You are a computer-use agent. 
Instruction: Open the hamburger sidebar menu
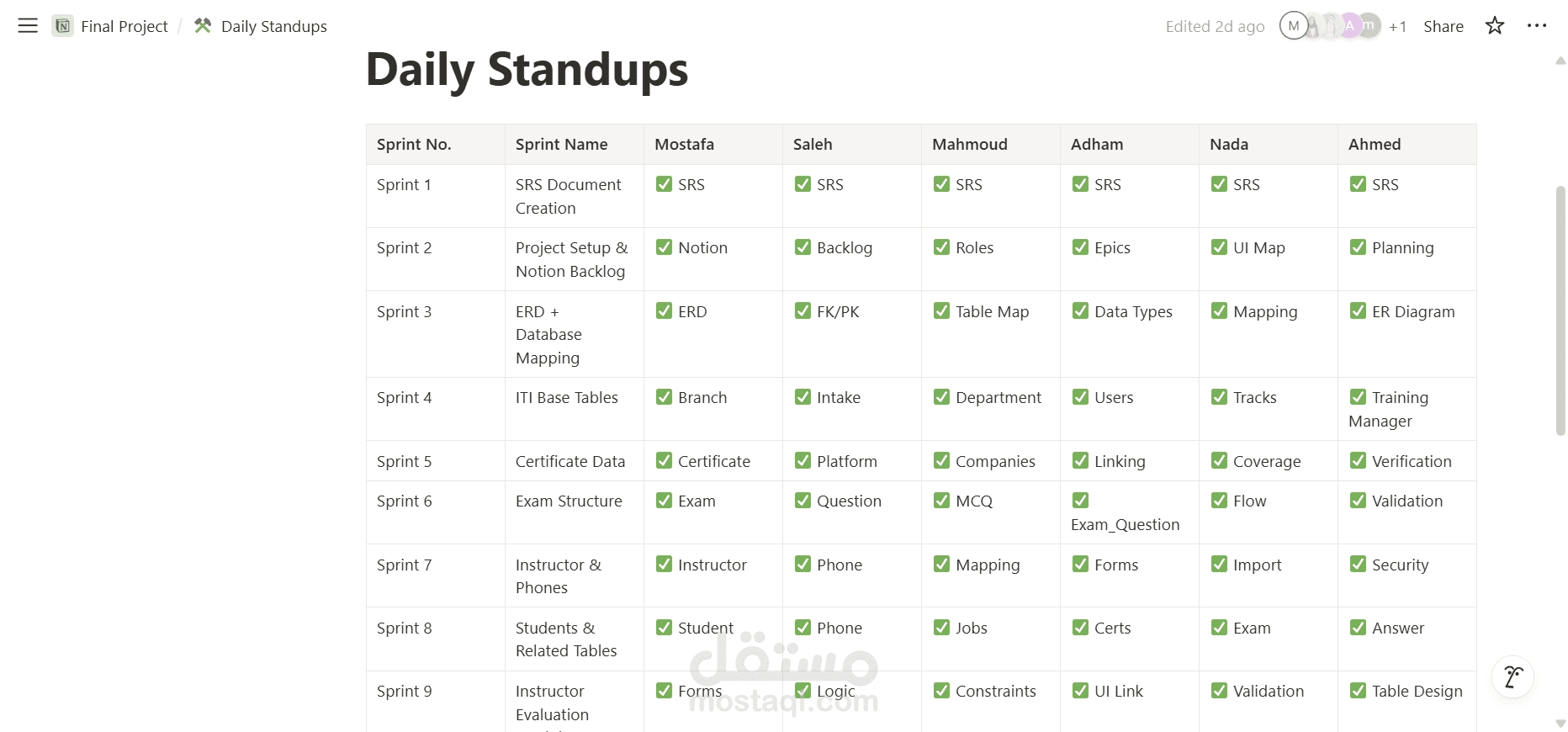28,26
